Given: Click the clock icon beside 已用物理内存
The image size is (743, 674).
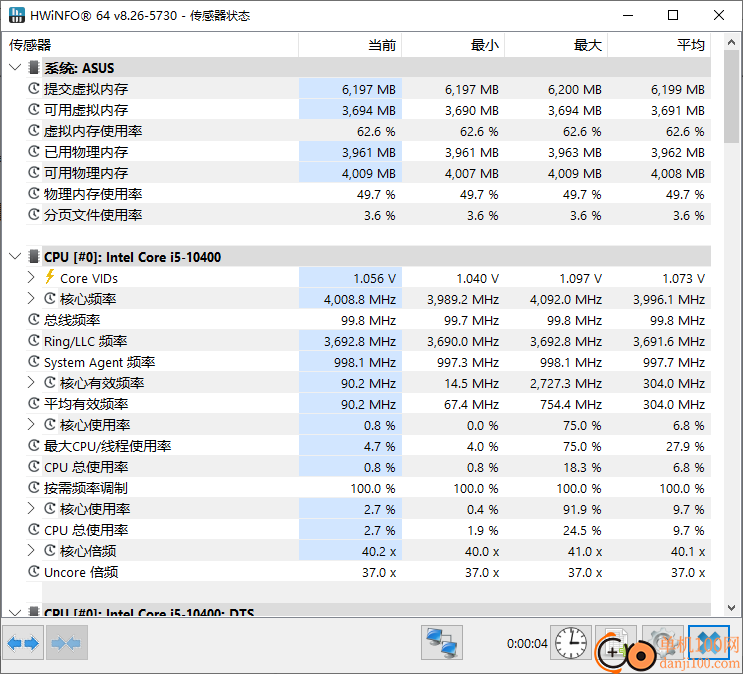Looking at the screenshot, I should (x=34, y=152).
